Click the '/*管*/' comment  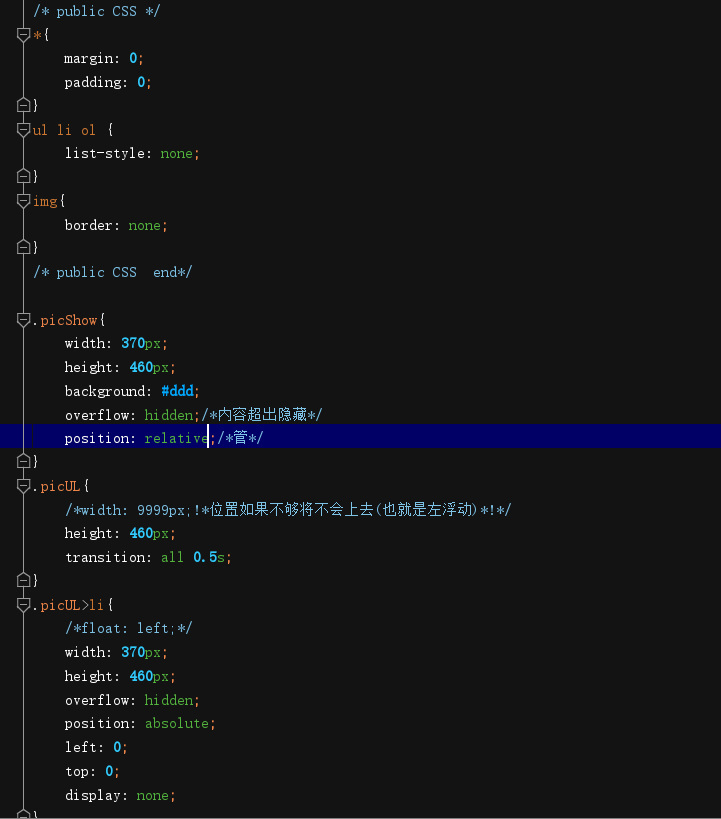coord(240,438)
